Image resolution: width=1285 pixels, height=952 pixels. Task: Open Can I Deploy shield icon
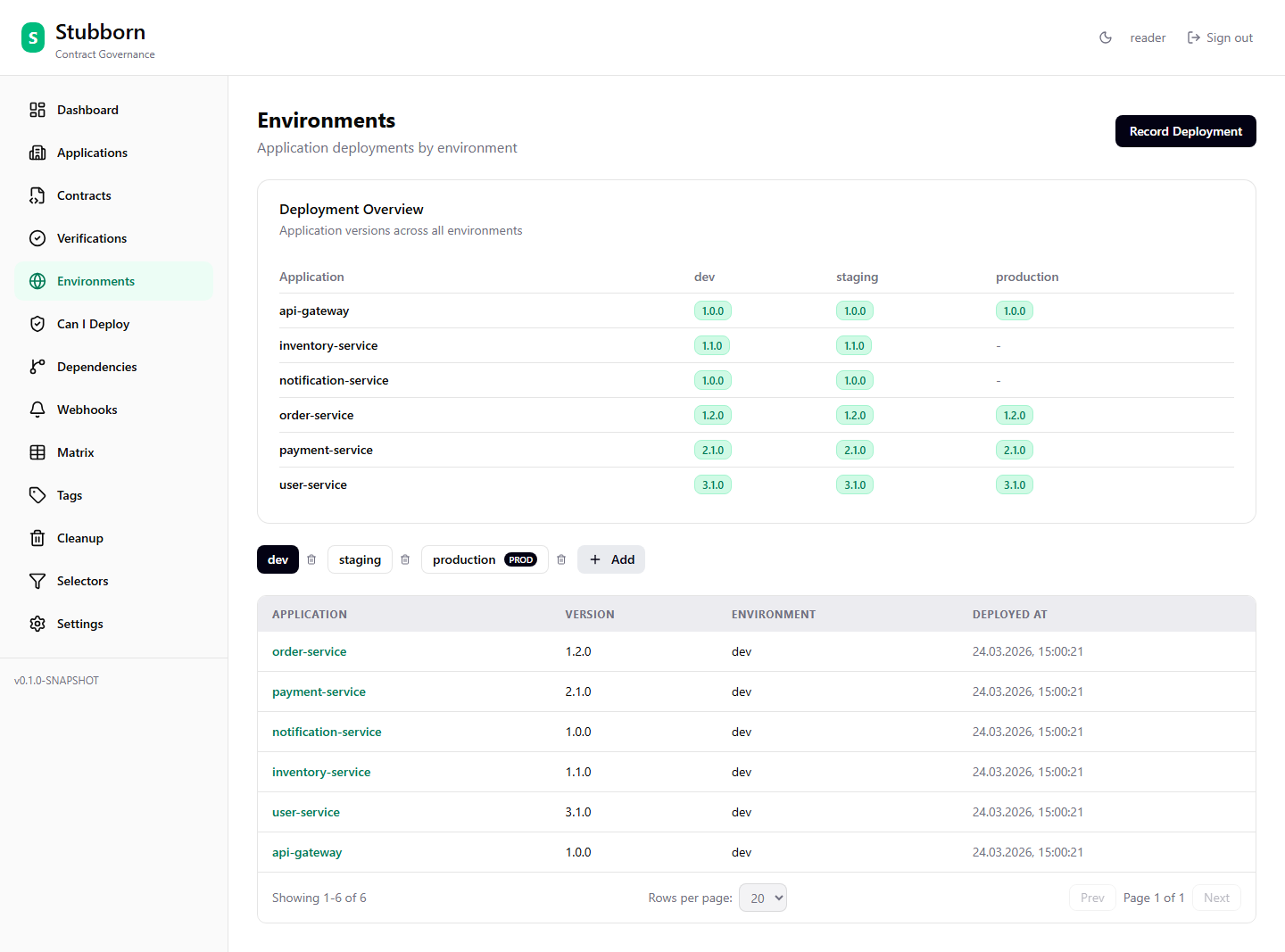point(37,324)
